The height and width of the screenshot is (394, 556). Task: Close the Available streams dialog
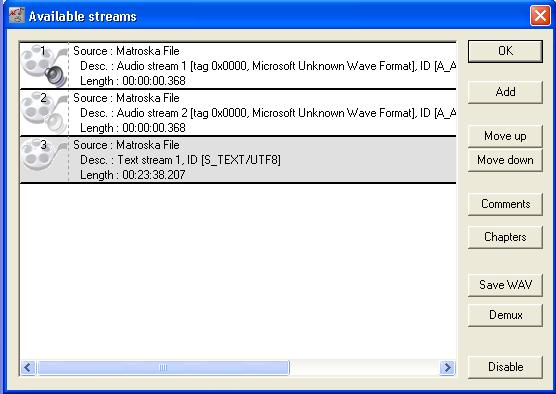point(540,16)
